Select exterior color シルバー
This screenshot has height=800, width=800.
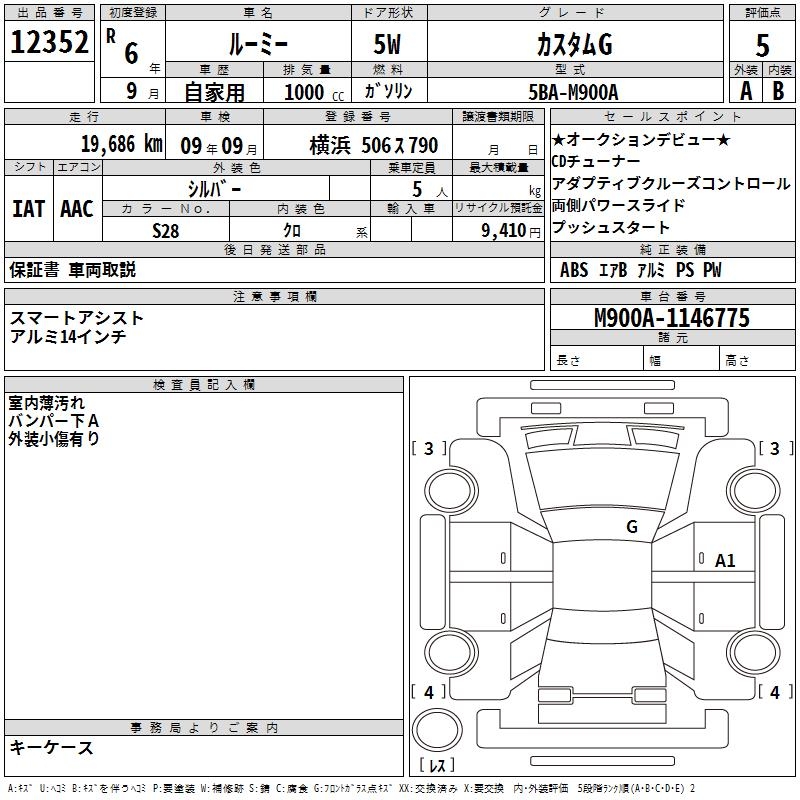coord(214,189)
